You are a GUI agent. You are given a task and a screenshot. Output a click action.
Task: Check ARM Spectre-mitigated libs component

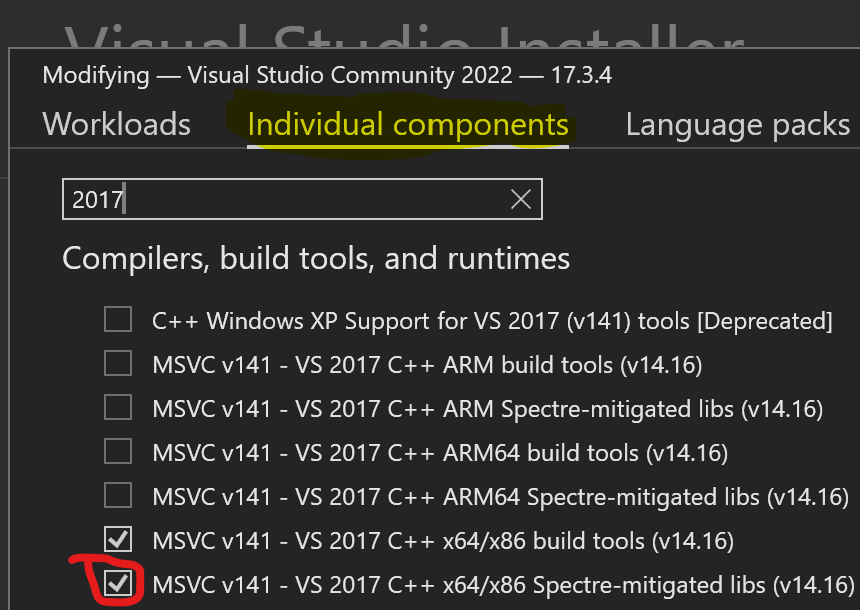click(117, 407)
